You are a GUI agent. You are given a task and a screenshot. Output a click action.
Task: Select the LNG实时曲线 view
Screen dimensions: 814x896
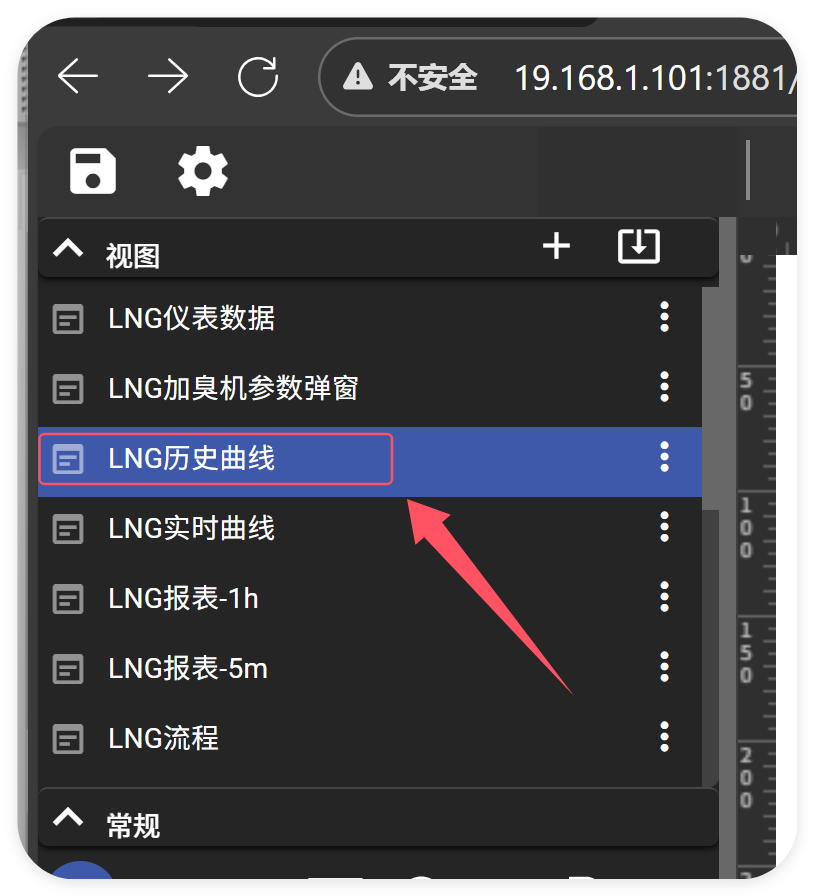pos(370,528)
